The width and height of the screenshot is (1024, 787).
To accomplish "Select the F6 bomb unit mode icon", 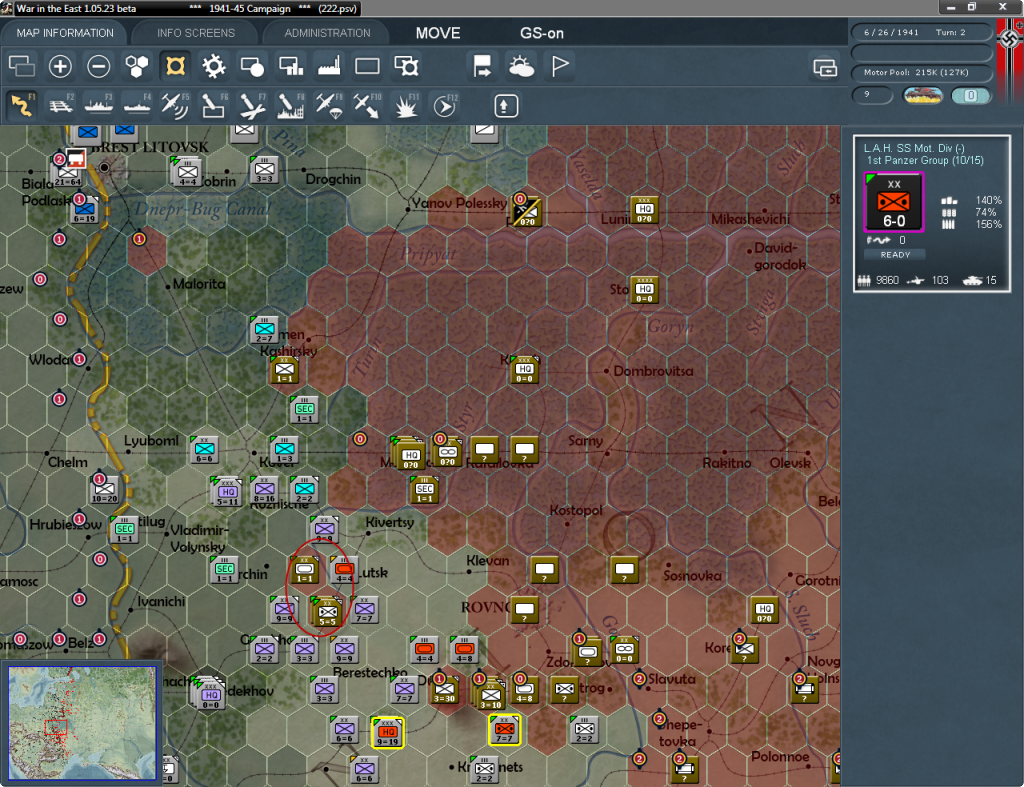I will (x=214, y=105).
